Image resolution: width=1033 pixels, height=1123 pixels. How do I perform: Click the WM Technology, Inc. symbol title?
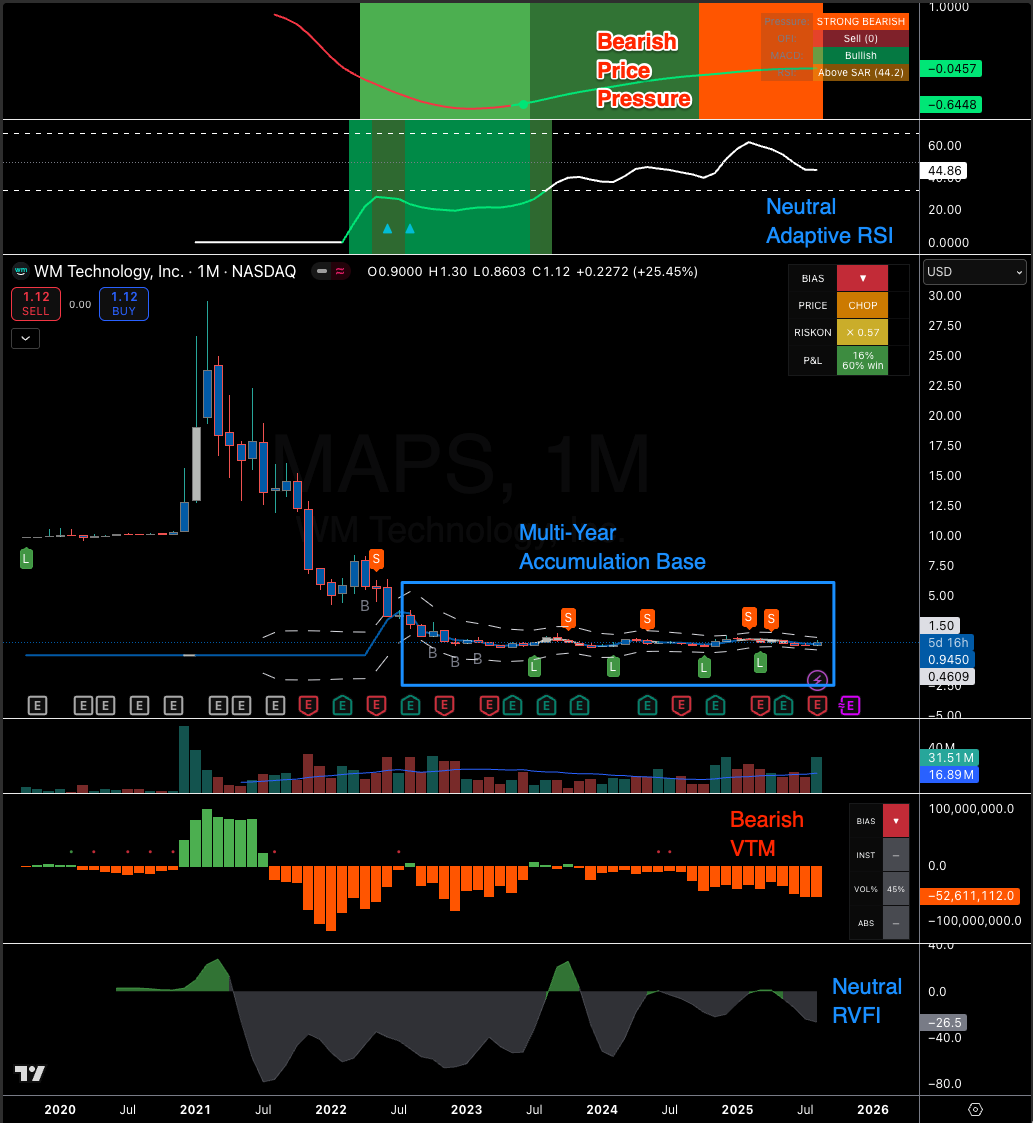(x=109, y=271)
